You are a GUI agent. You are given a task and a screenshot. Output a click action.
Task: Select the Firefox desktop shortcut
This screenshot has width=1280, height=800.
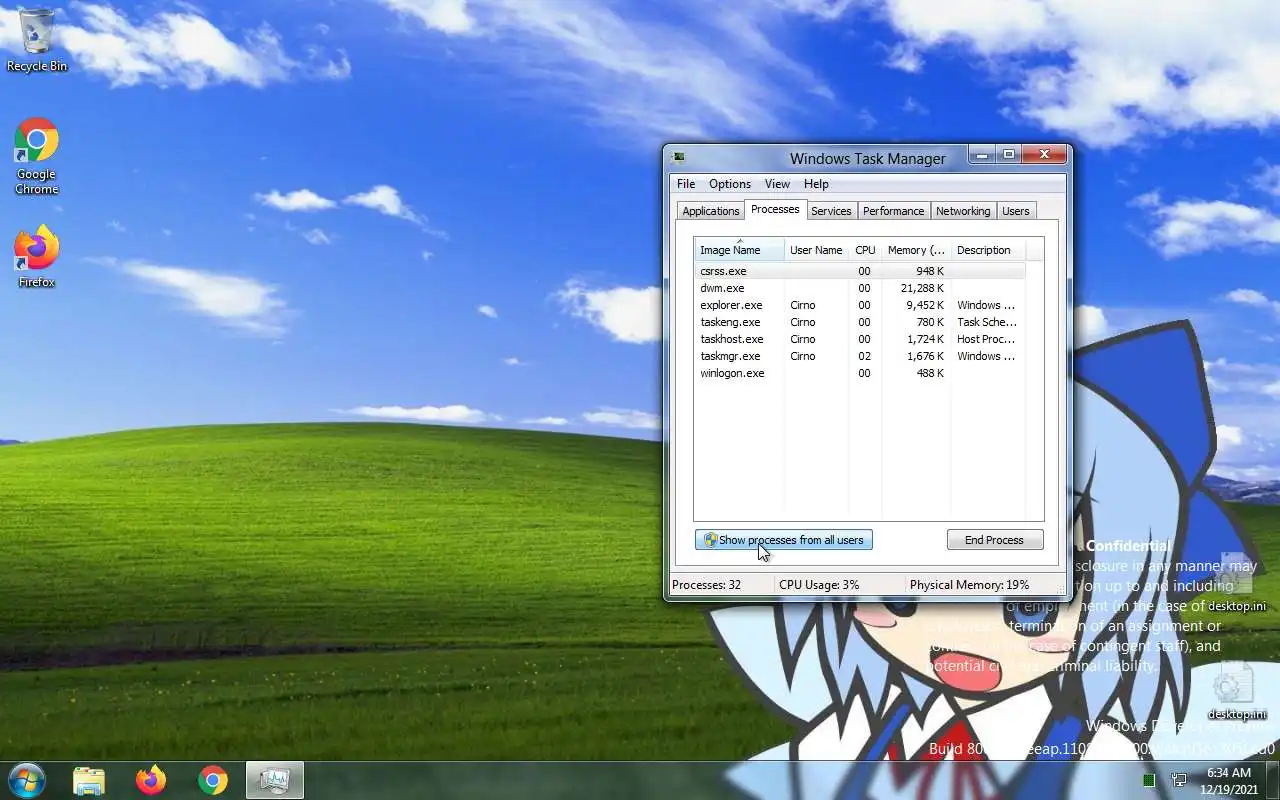tap(37, 257)
